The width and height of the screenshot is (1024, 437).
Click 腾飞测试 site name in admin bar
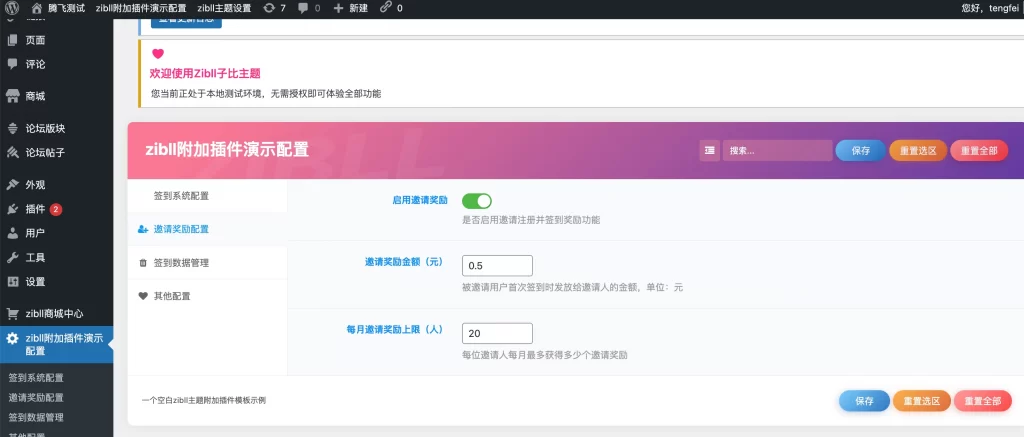[x=67, y=8]
